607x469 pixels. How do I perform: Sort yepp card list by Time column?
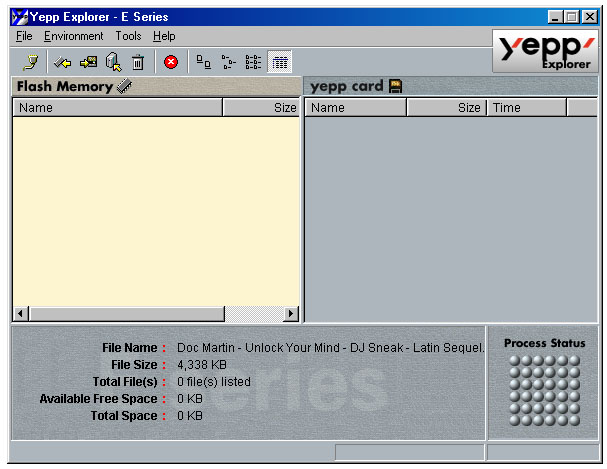(x=526, y=107)
